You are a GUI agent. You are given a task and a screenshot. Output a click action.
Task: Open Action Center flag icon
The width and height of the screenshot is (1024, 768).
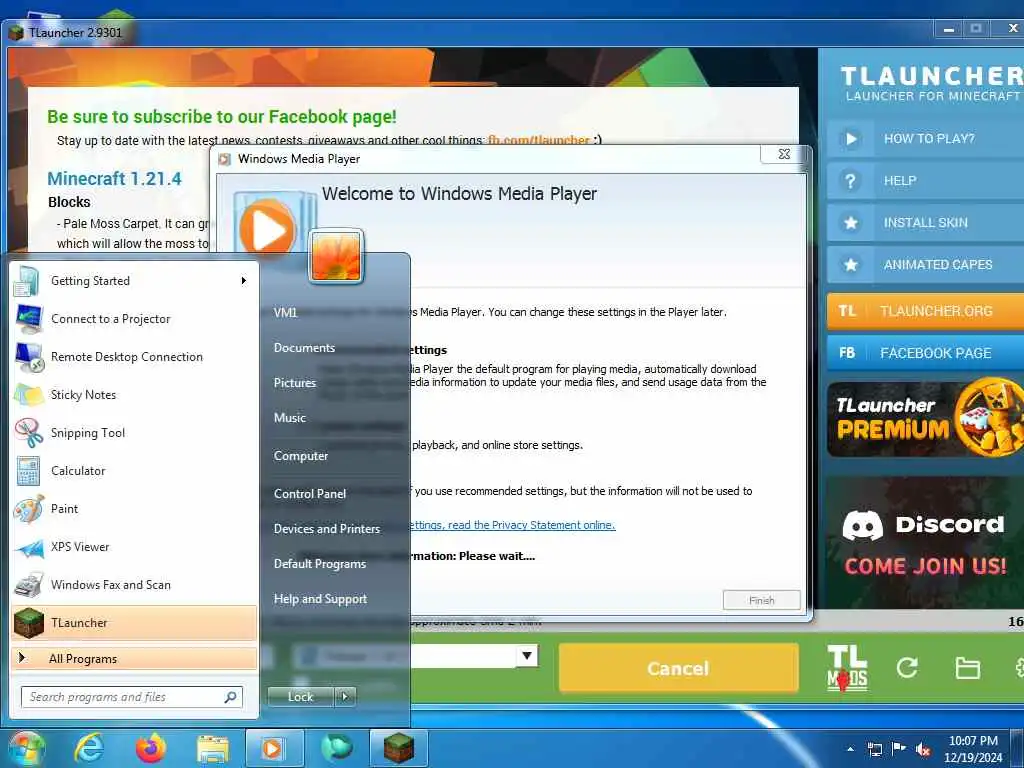pyautogui.click(x=899, y=749)
